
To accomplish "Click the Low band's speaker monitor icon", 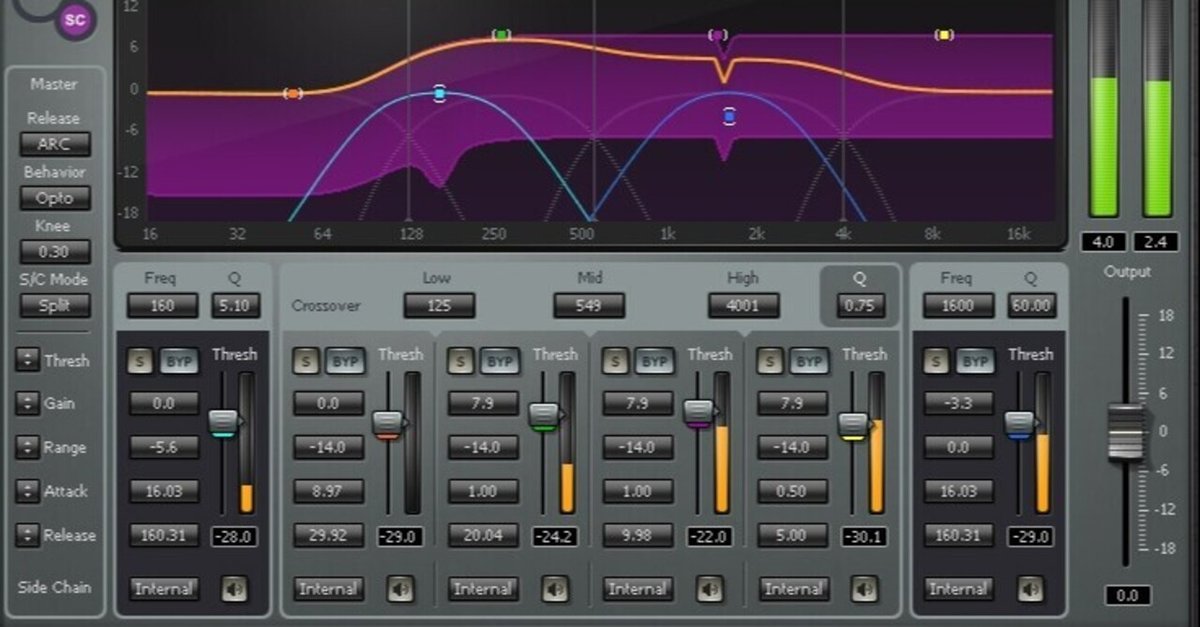I will [x=400, y=589].
